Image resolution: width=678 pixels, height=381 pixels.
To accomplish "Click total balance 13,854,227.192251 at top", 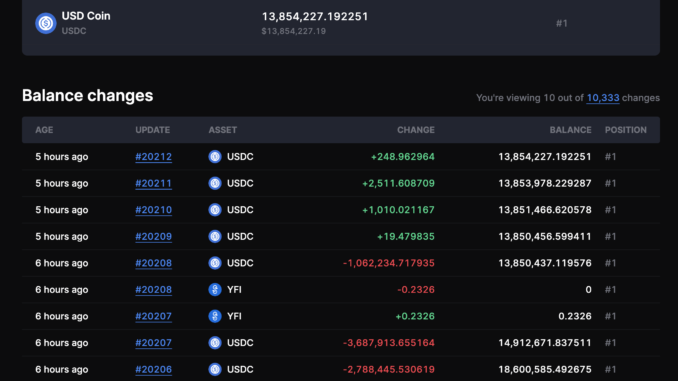I will tap(315, 16).
